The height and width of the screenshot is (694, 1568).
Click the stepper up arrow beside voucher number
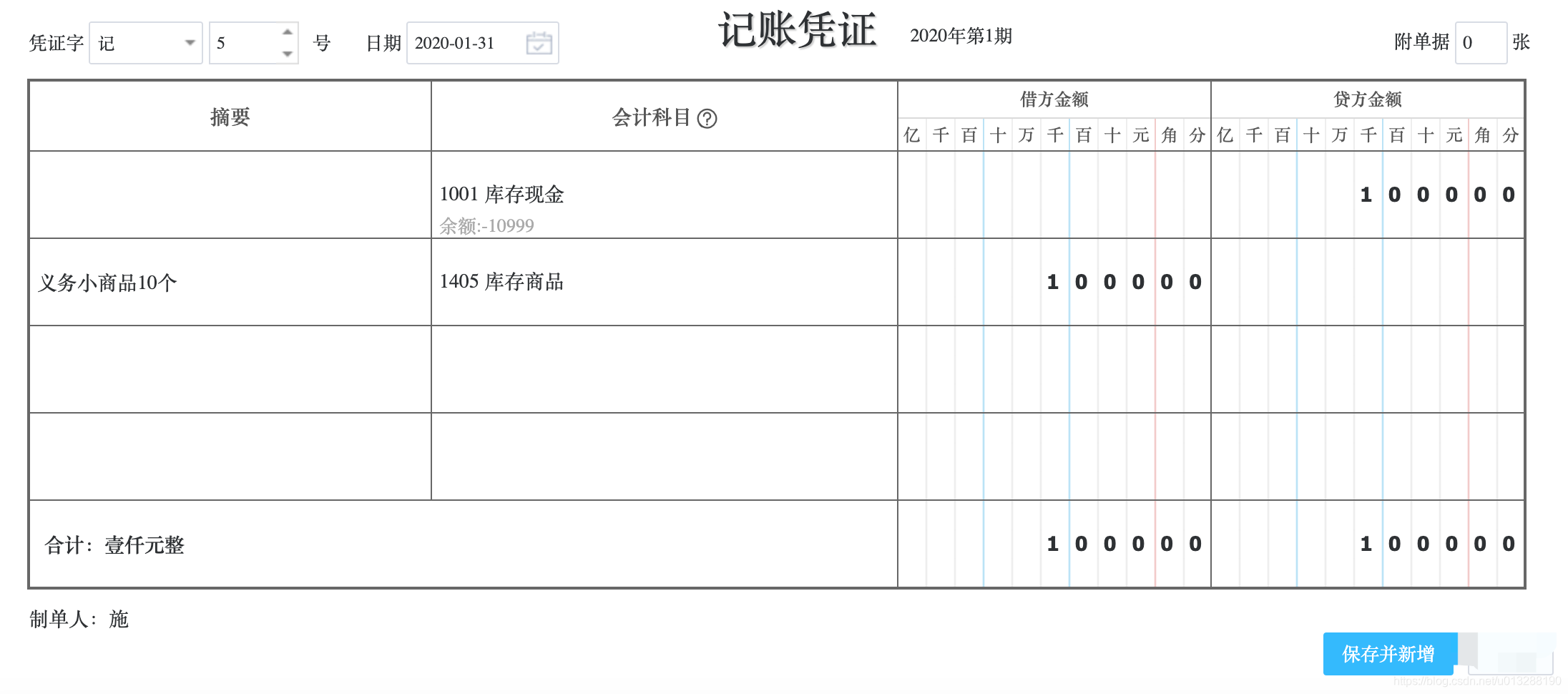click(286, 32)
